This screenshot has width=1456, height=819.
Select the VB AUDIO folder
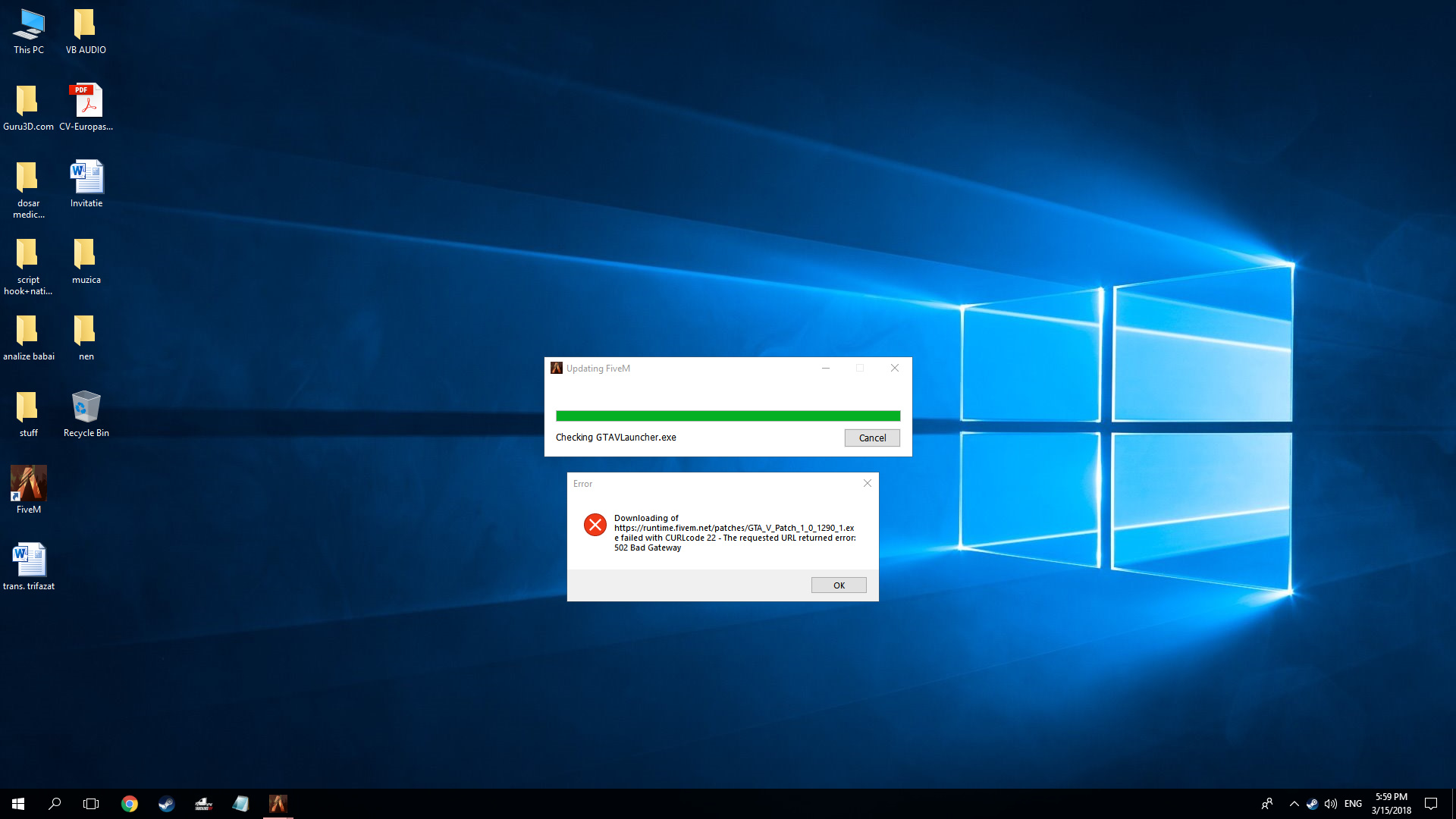(86, 32)
